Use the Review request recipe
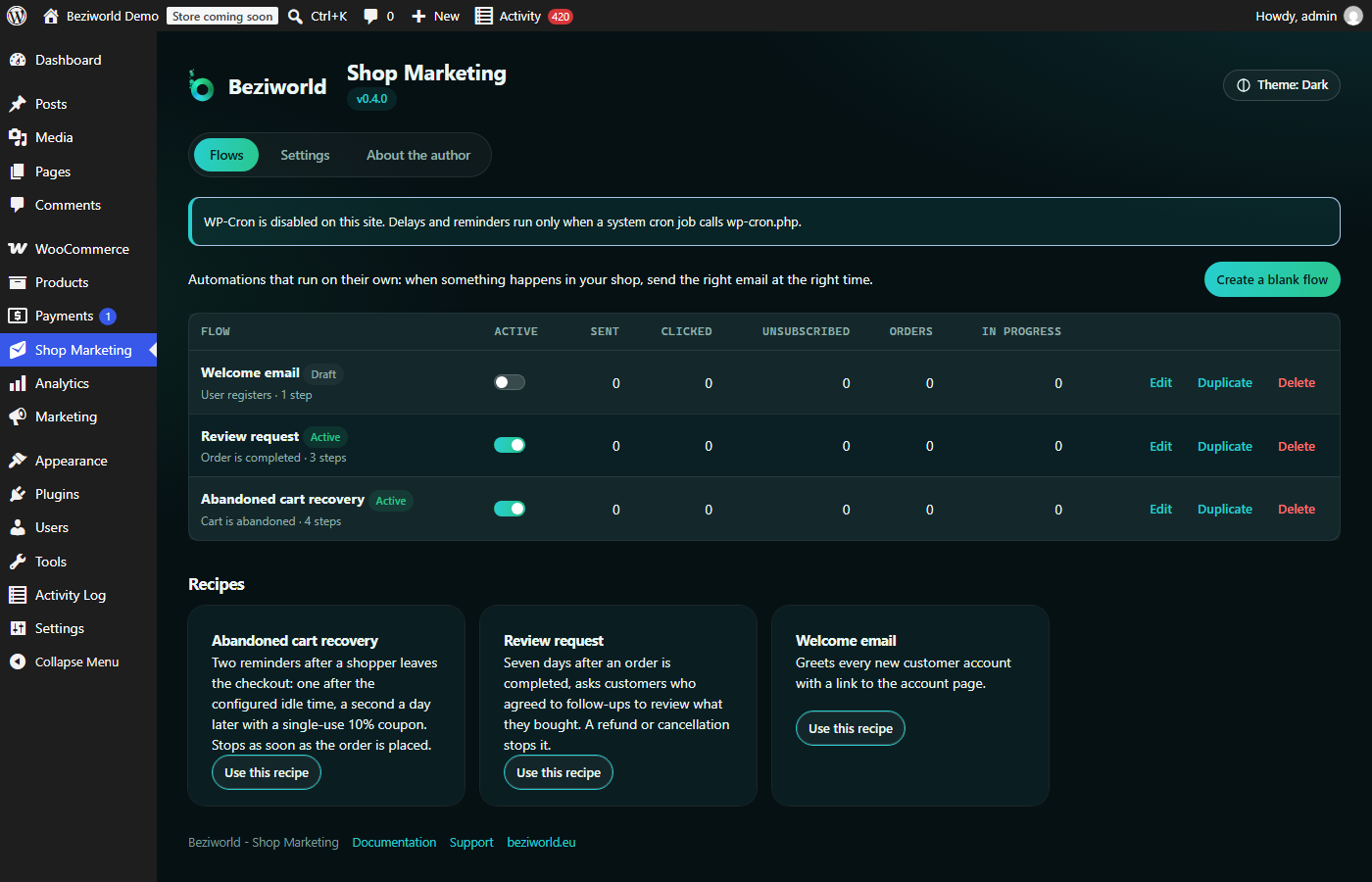This screenshot has width=1372, height=882. click(x=559, y=772)
